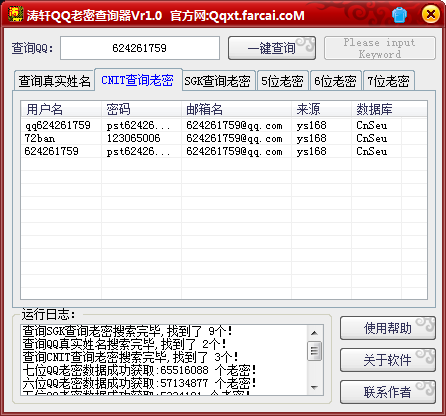Click log line with 57134877 个老密
446x416 pixels.
(140, 383)
